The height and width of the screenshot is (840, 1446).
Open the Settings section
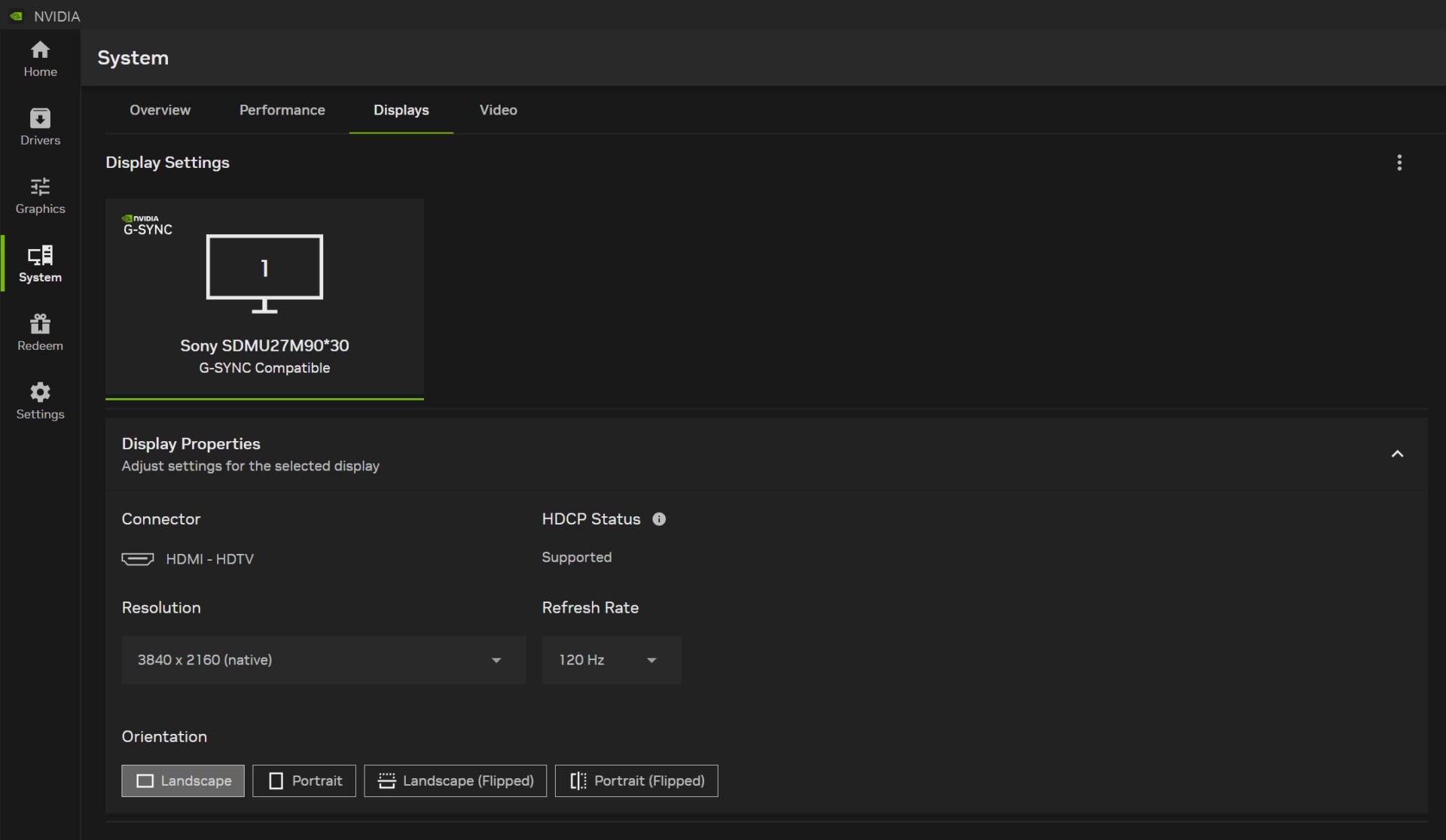[40, 399]
